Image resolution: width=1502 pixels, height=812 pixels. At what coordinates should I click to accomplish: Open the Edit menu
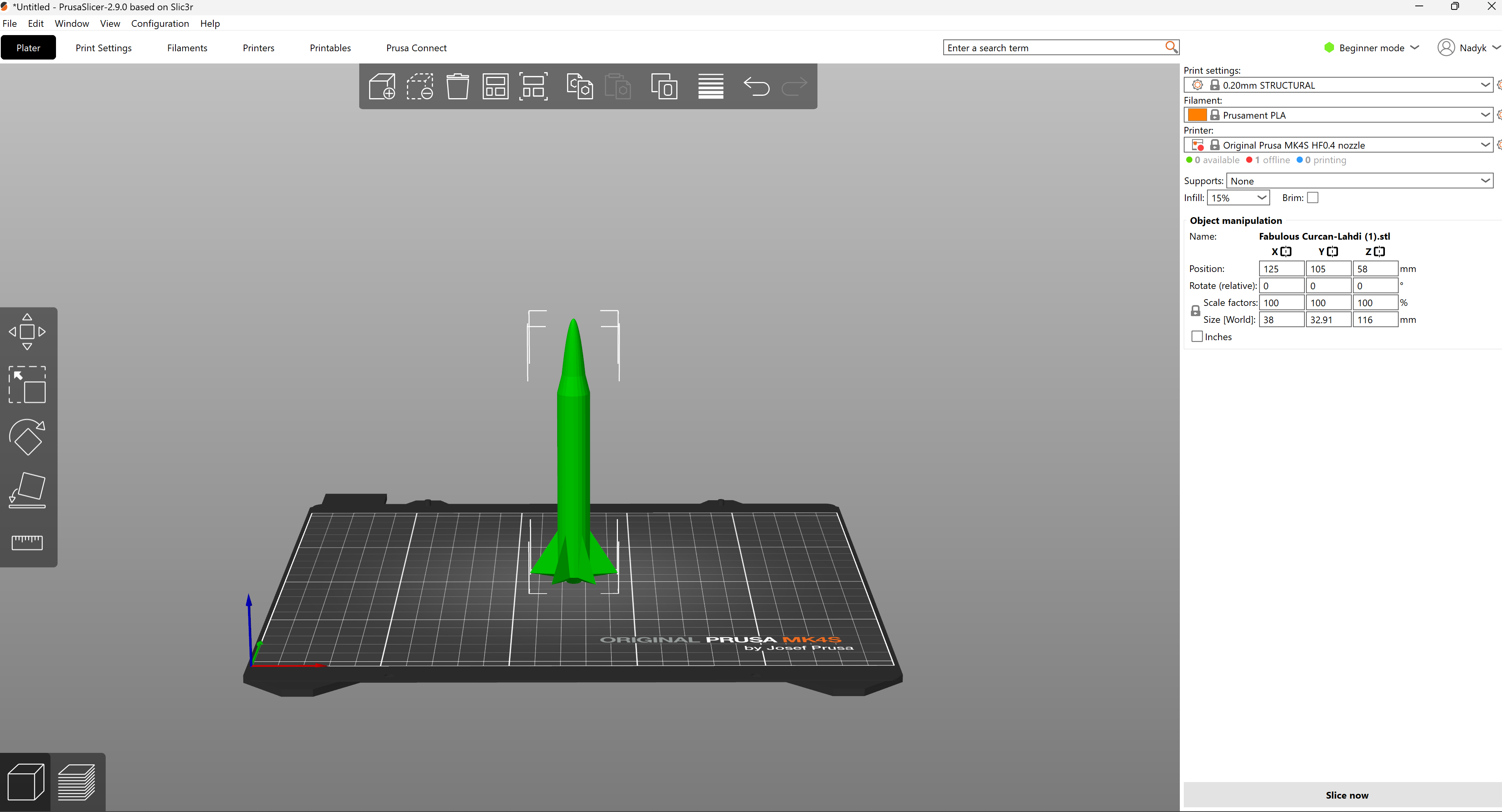[35, 23]
